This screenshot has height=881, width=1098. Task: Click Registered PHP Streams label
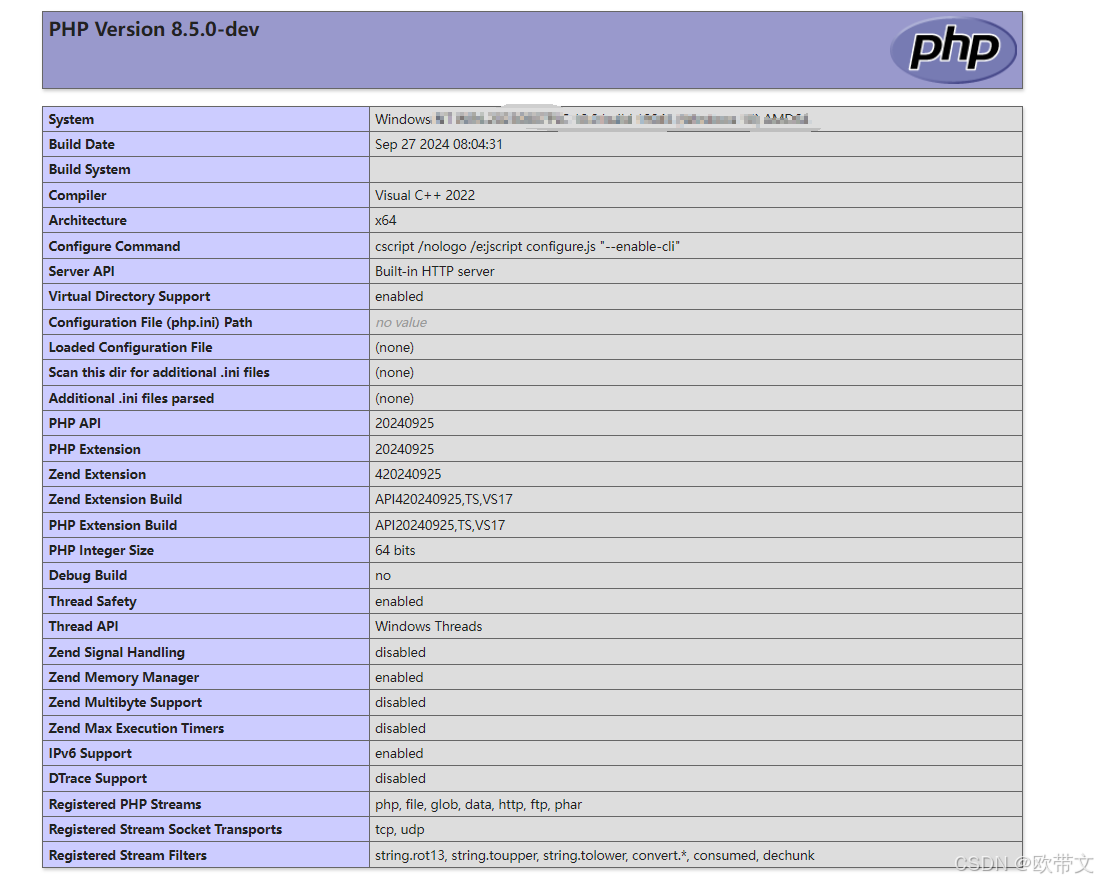coord(125,805)
